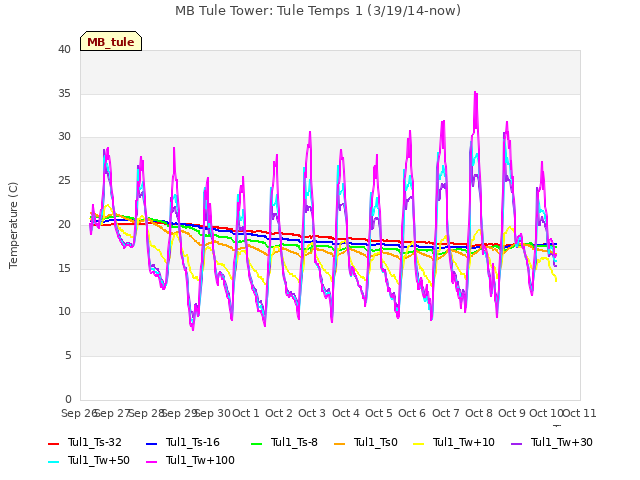Click the green Tul1_Ts-8 legend swatch

pos(256,443)
